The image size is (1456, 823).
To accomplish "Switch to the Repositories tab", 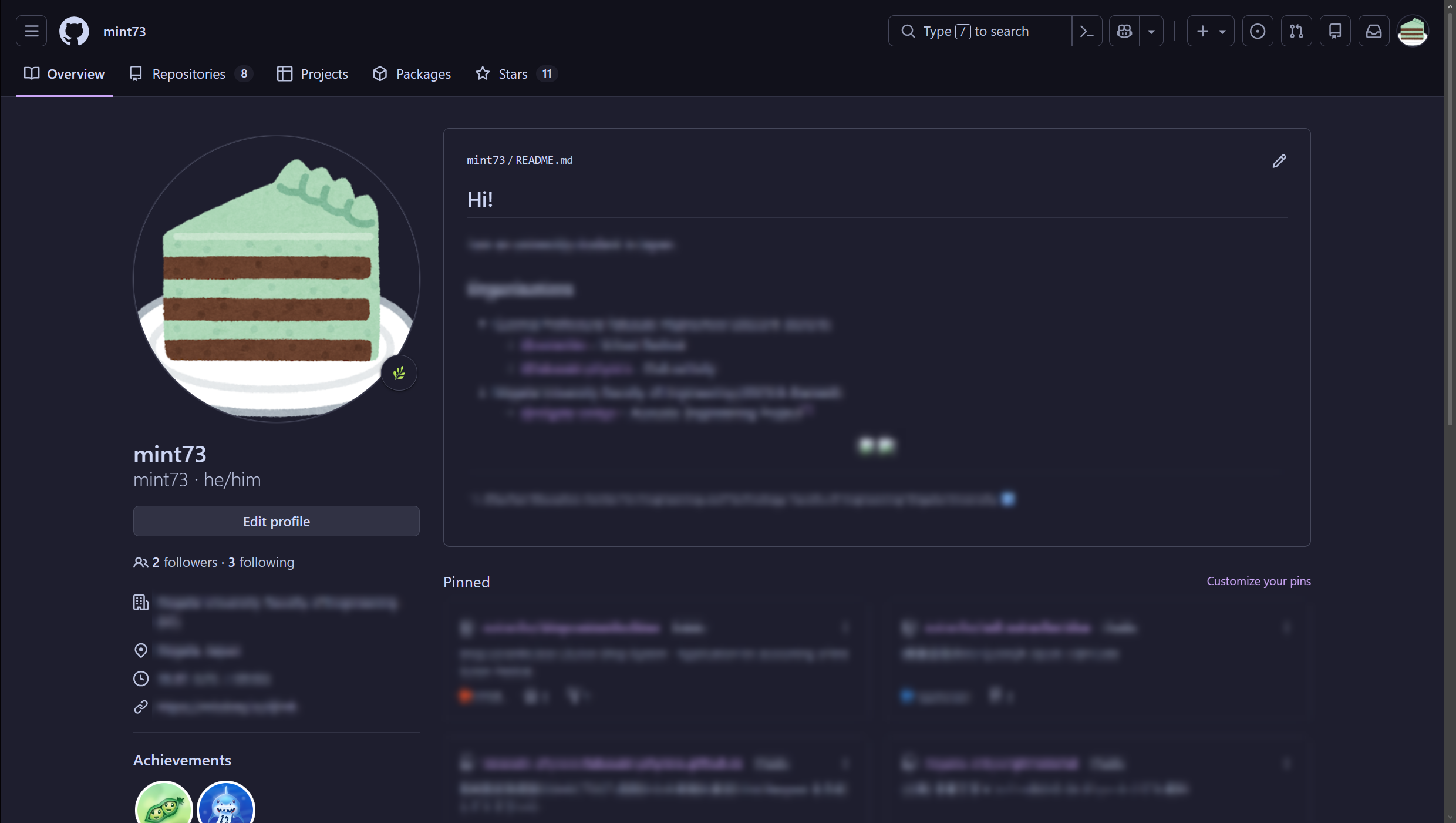I will (191, 74).
